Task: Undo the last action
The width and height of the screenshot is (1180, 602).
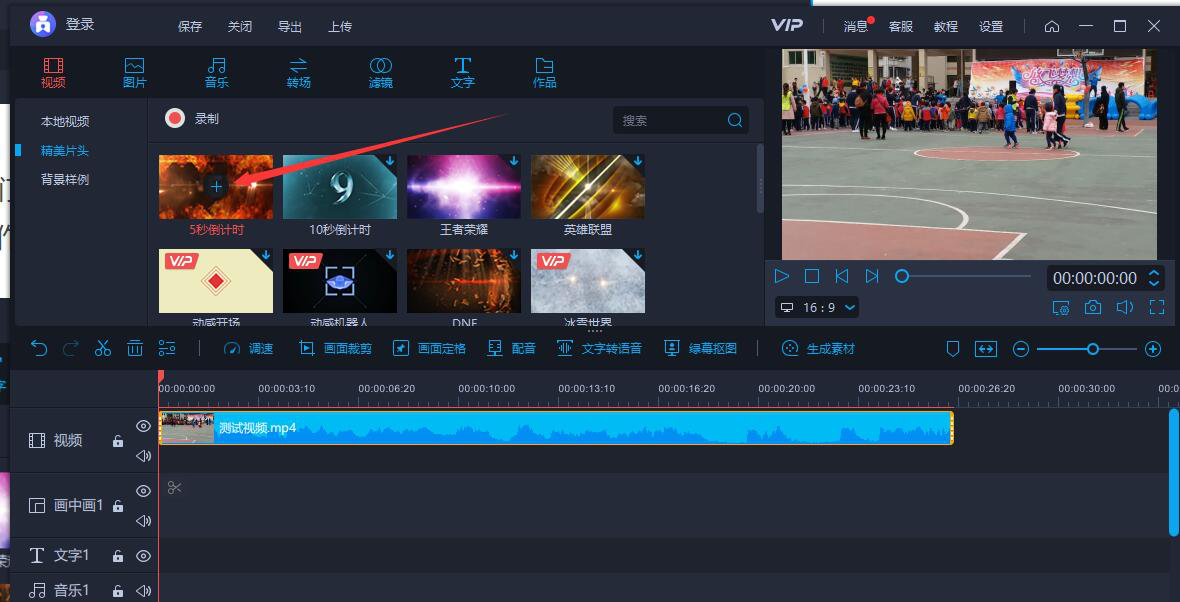Action: [x=39, y=348]
